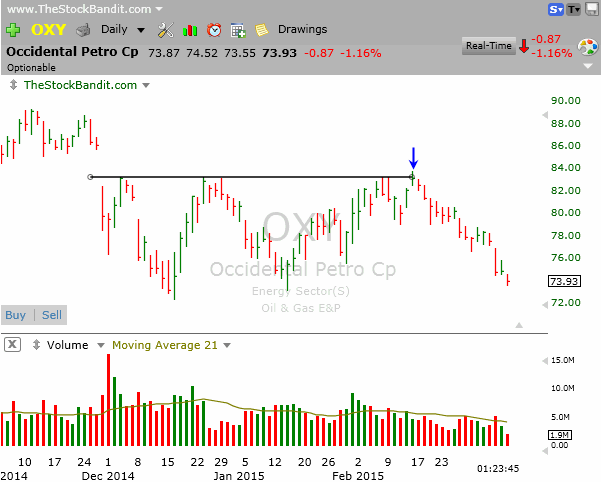The width and height of the screenshot is (601, 482).
Task: Open the yellow notes icon
Action: click(x=261, y=30)
